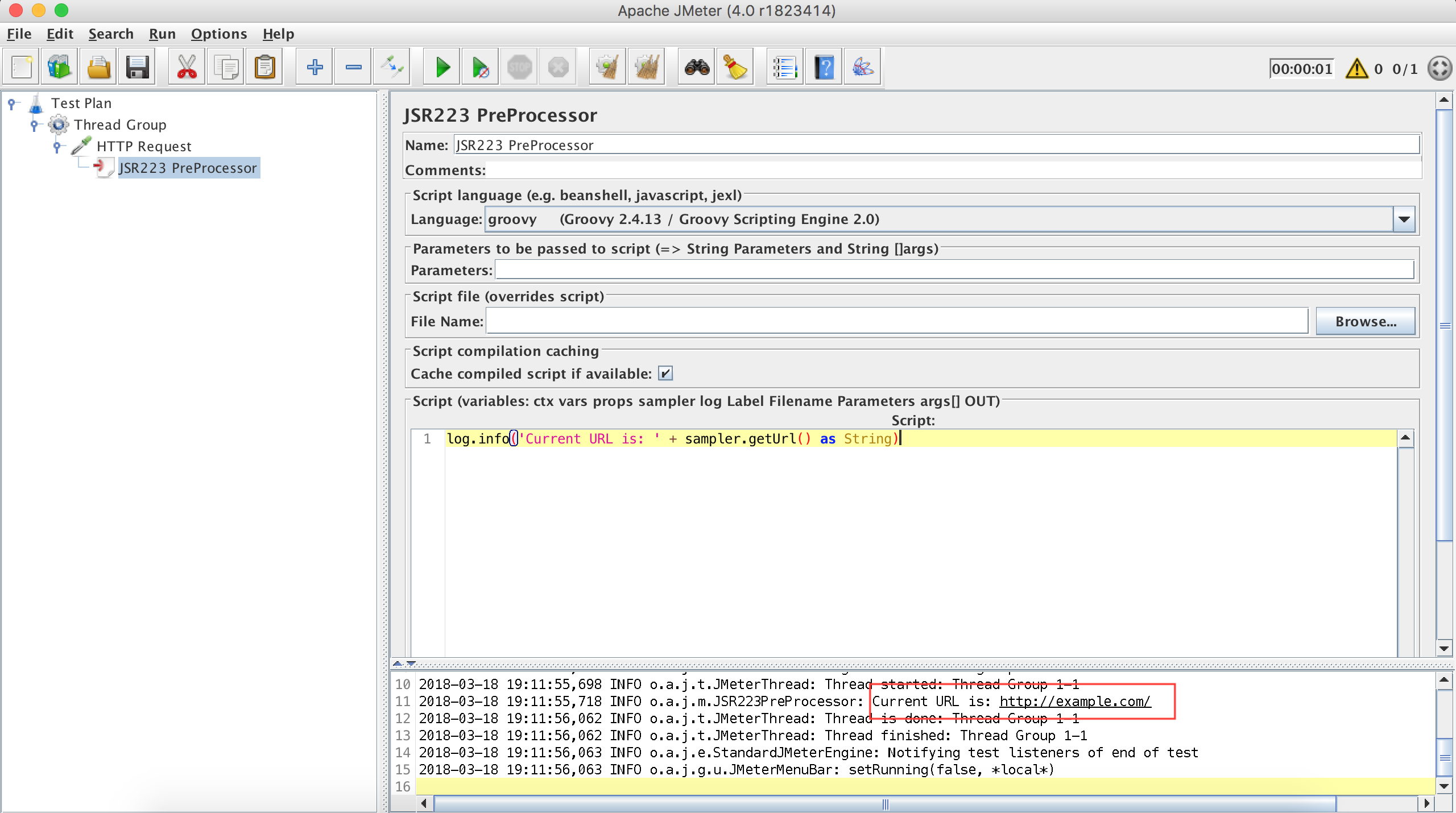Open the Options menu
Image resolution: width=1456 pixels, height=813 pixels.
tap(218, 34)
